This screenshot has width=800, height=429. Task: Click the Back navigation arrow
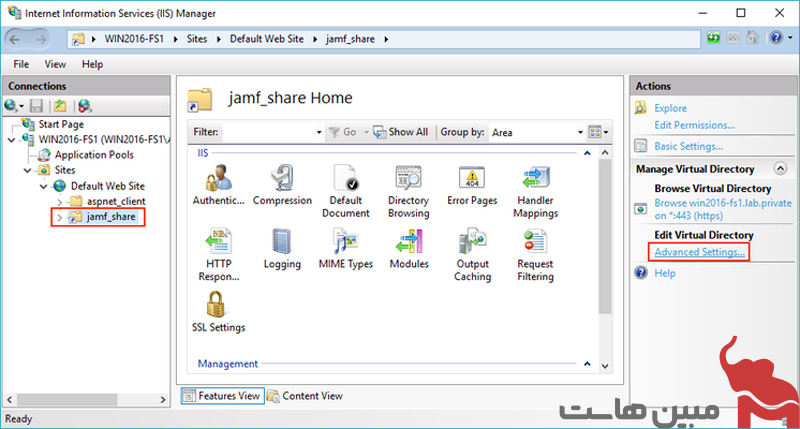pos(15,39)
